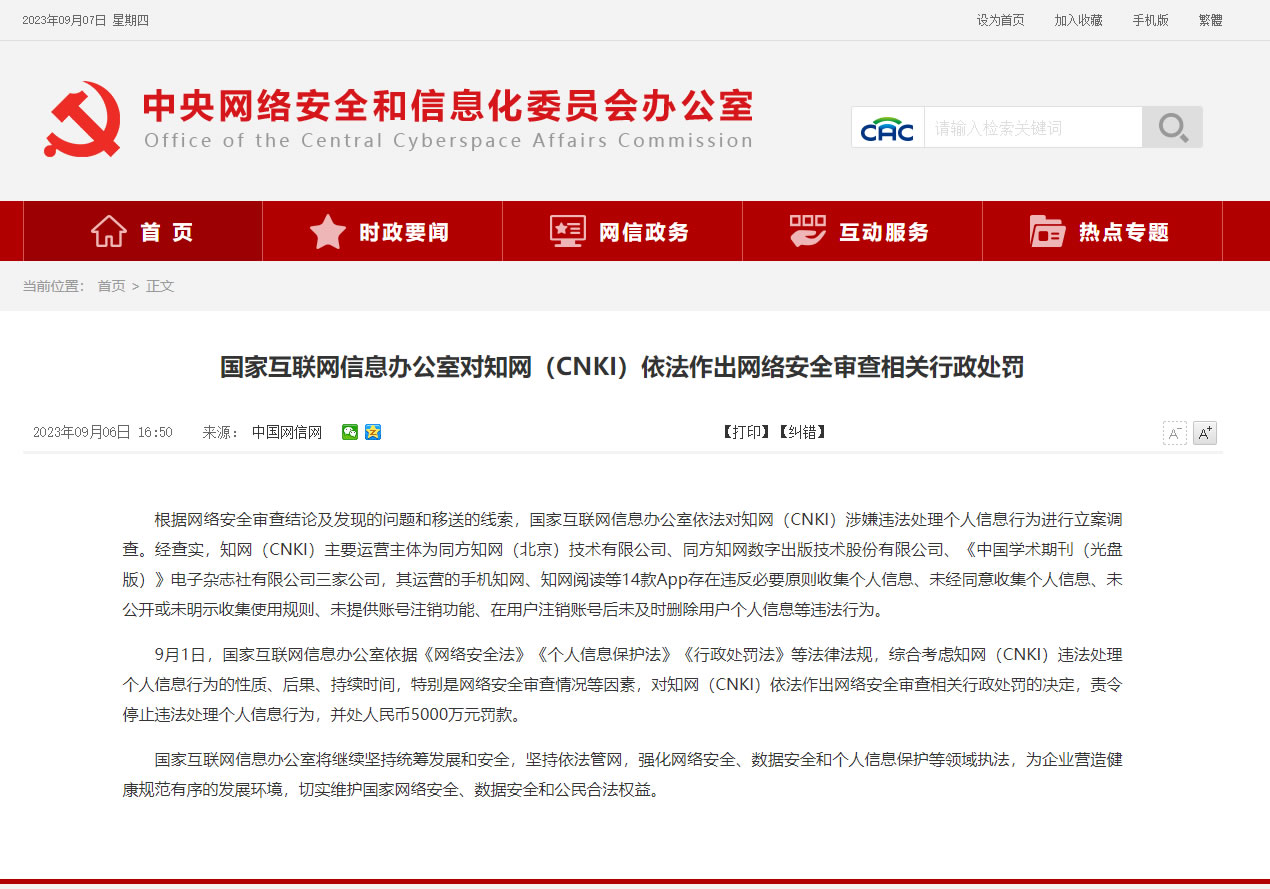This screenshot has height=889, width=1270.
Task: Decrease article font size with A- button
Action: [x=1174, y=433]
